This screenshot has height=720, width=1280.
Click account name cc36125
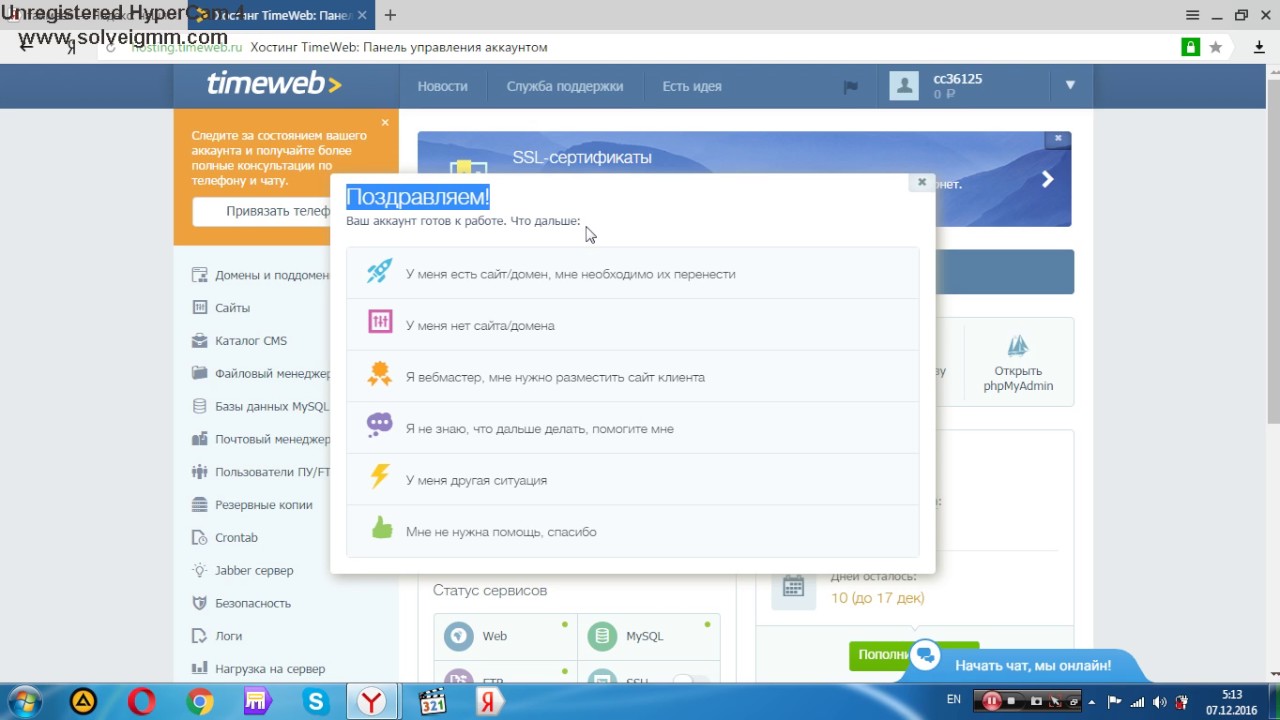pyautogui.click(x=957, y=79)
